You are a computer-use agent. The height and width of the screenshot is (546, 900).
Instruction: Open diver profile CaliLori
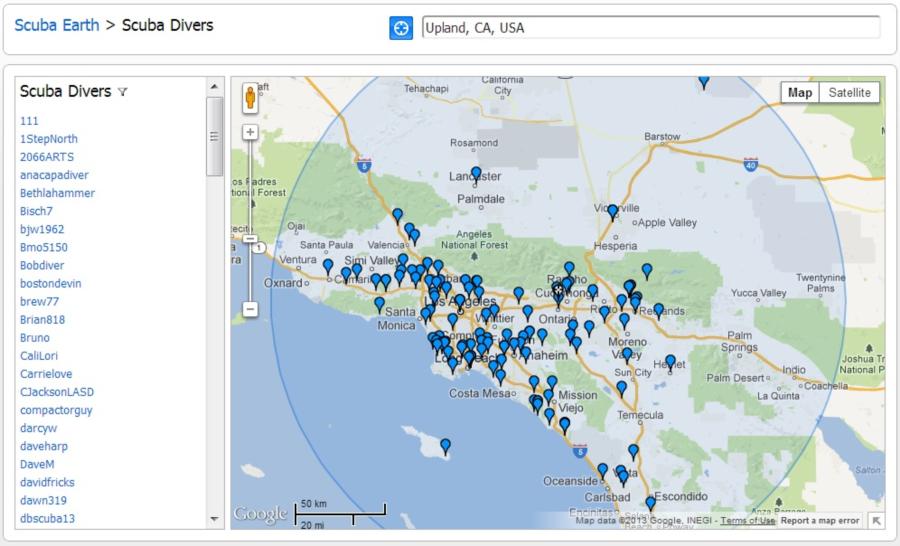39,356
